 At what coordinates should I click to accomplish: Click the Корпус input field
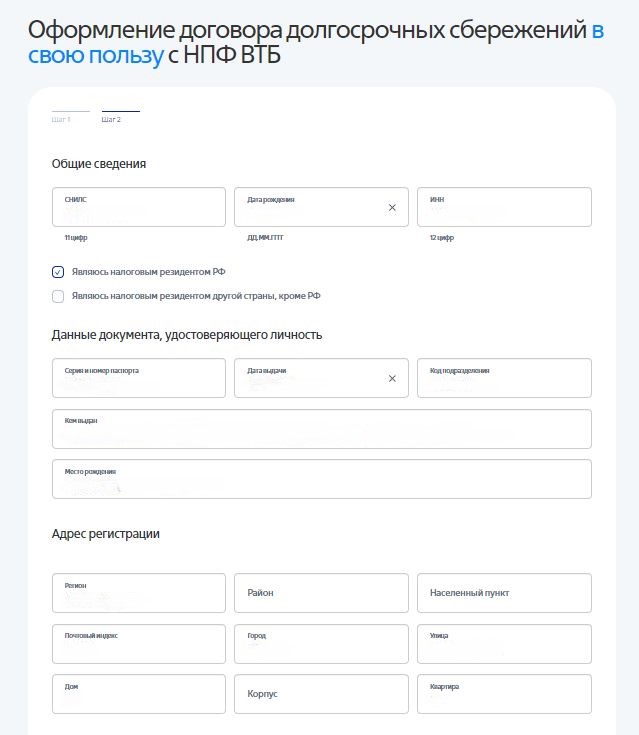tap(321, 694)
